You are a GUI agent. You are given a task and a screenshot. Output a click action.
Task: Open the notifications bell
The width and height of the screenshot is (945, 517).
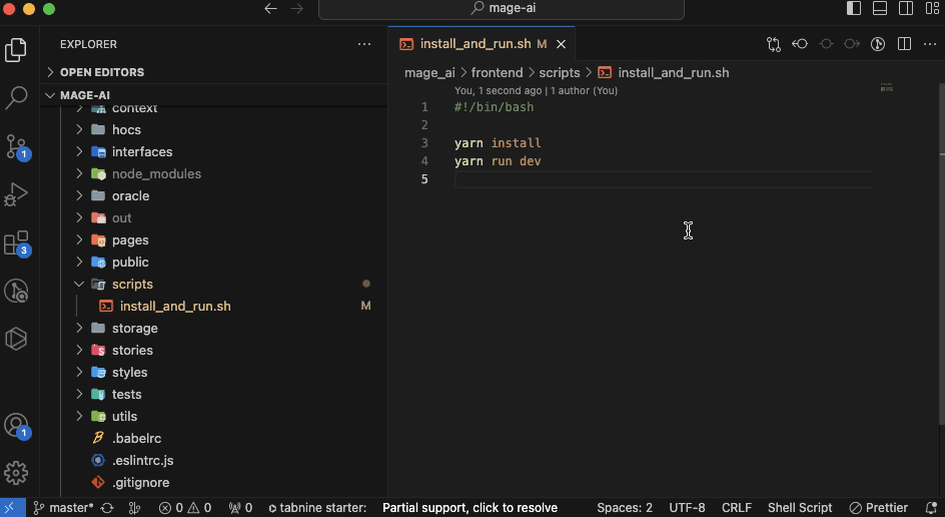click(x=931, y=508)
